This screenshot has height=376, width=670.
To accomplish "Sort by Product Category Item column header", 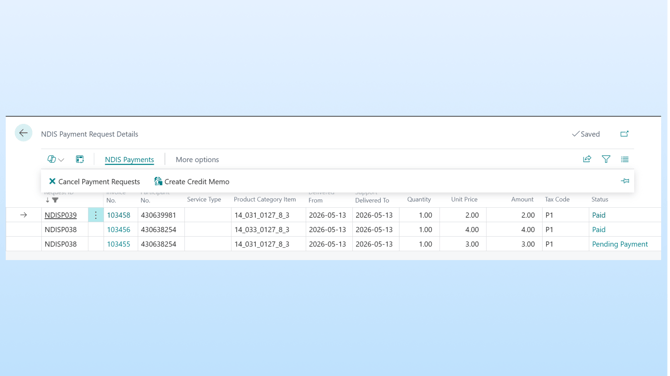I will (264, 200).
